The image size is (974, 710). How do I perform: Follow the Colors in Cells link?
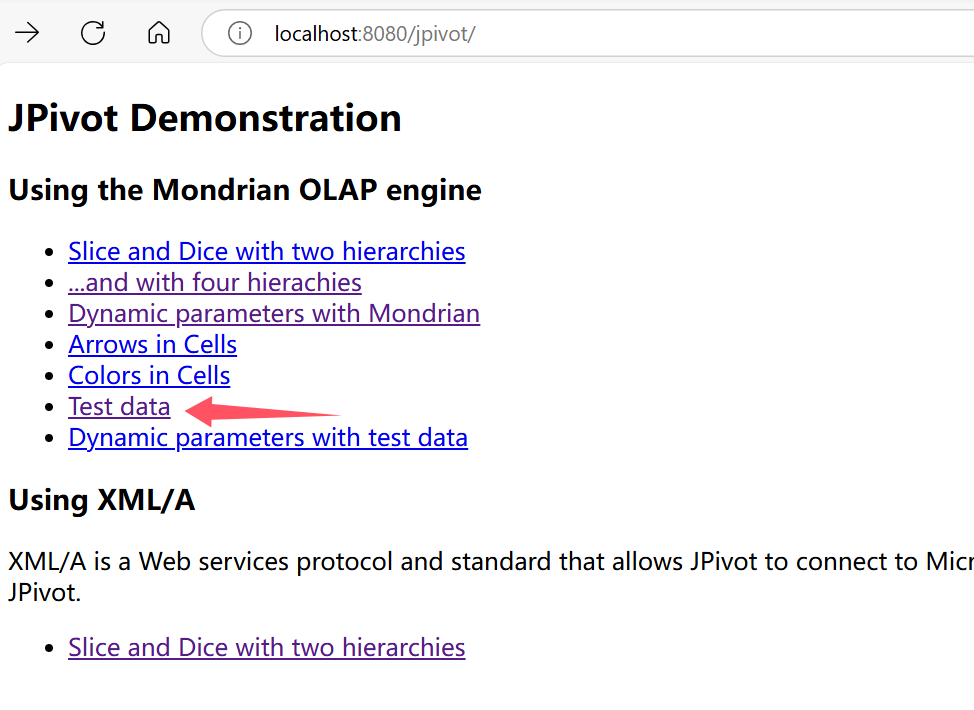149,375
